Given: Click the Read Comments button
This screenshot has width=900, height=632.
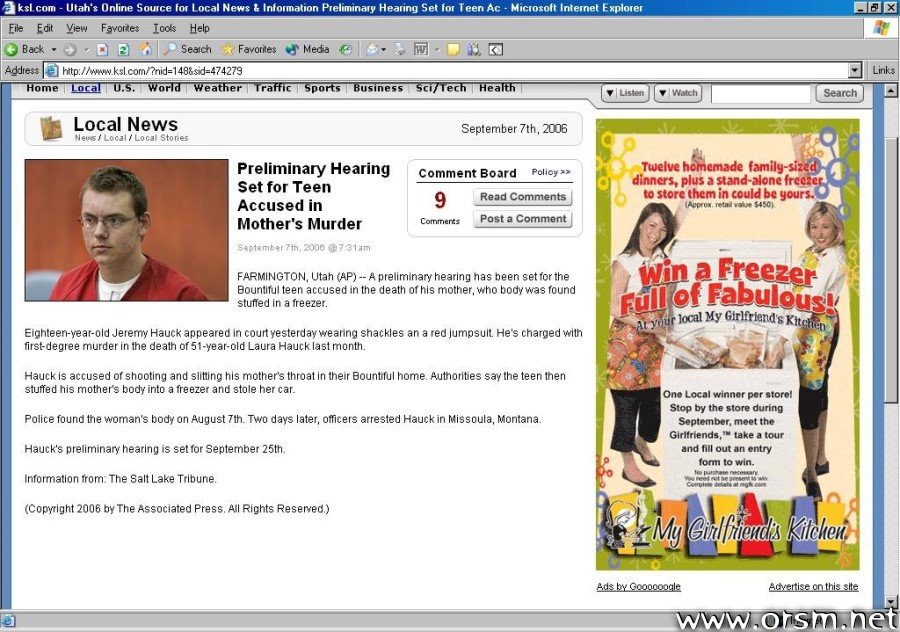Looking at the screenshot, I should coord(523,197).
